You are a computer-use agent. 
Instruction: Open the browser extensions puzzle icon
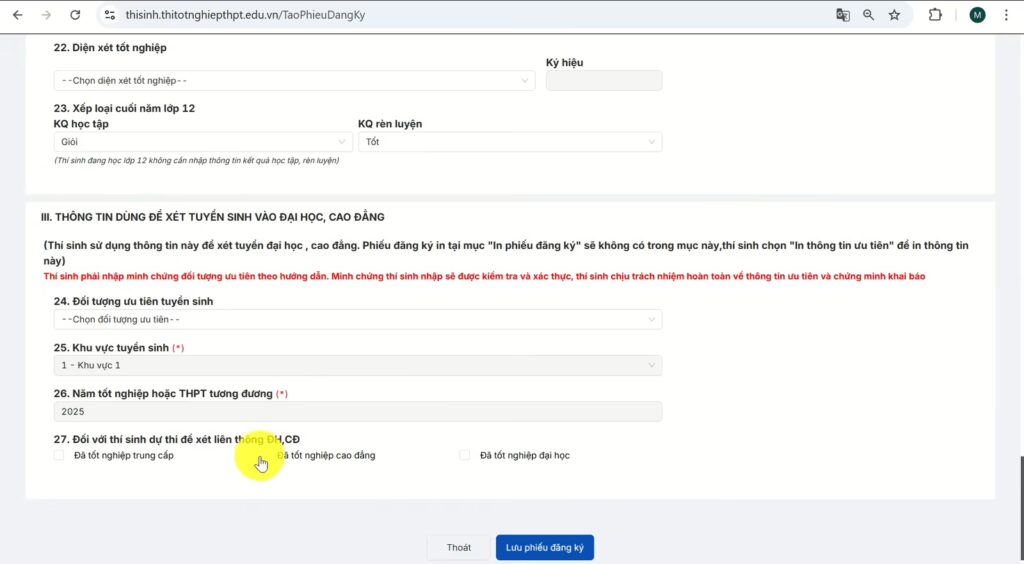pyautogui.click(x=935, y=15)
